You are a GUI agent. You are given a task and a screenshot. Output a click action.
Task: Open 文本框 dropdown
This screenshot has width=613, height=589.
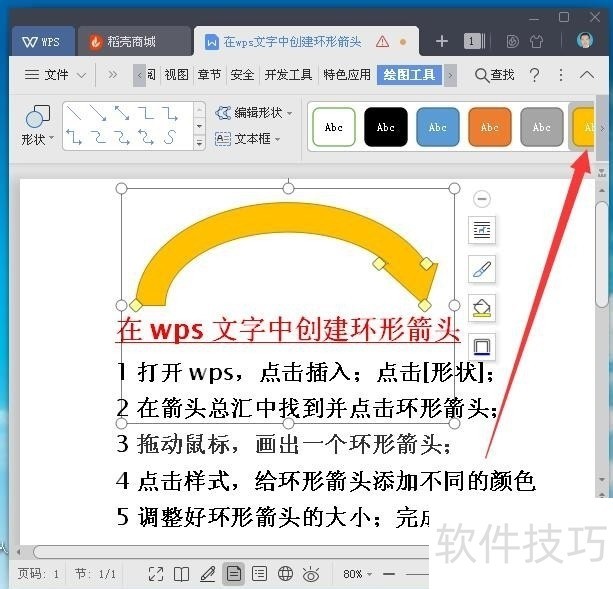(x=247, y=138)
